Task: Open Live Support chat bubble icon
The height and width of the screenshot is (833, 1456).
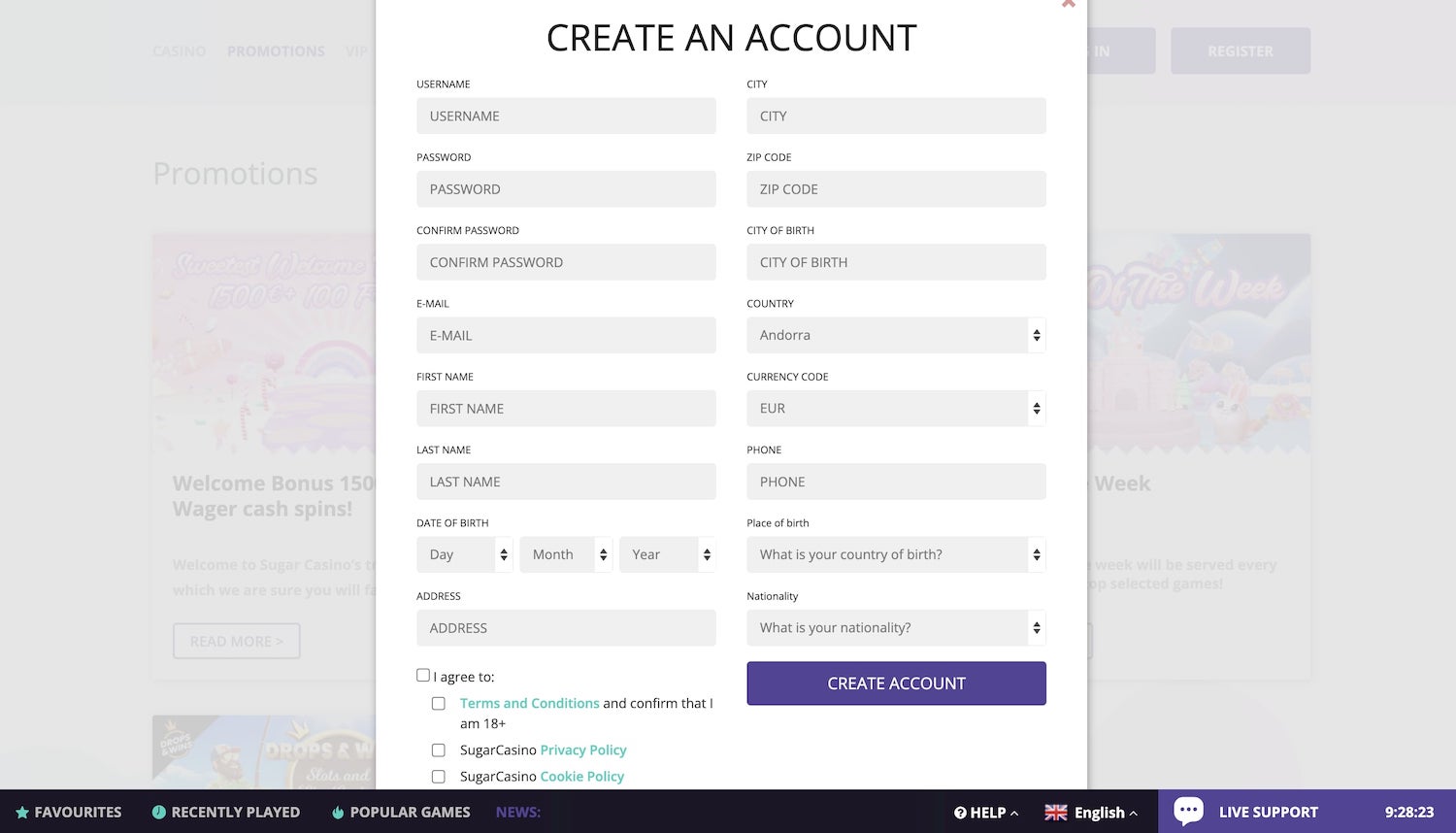Action: (x=1188, y=811)
